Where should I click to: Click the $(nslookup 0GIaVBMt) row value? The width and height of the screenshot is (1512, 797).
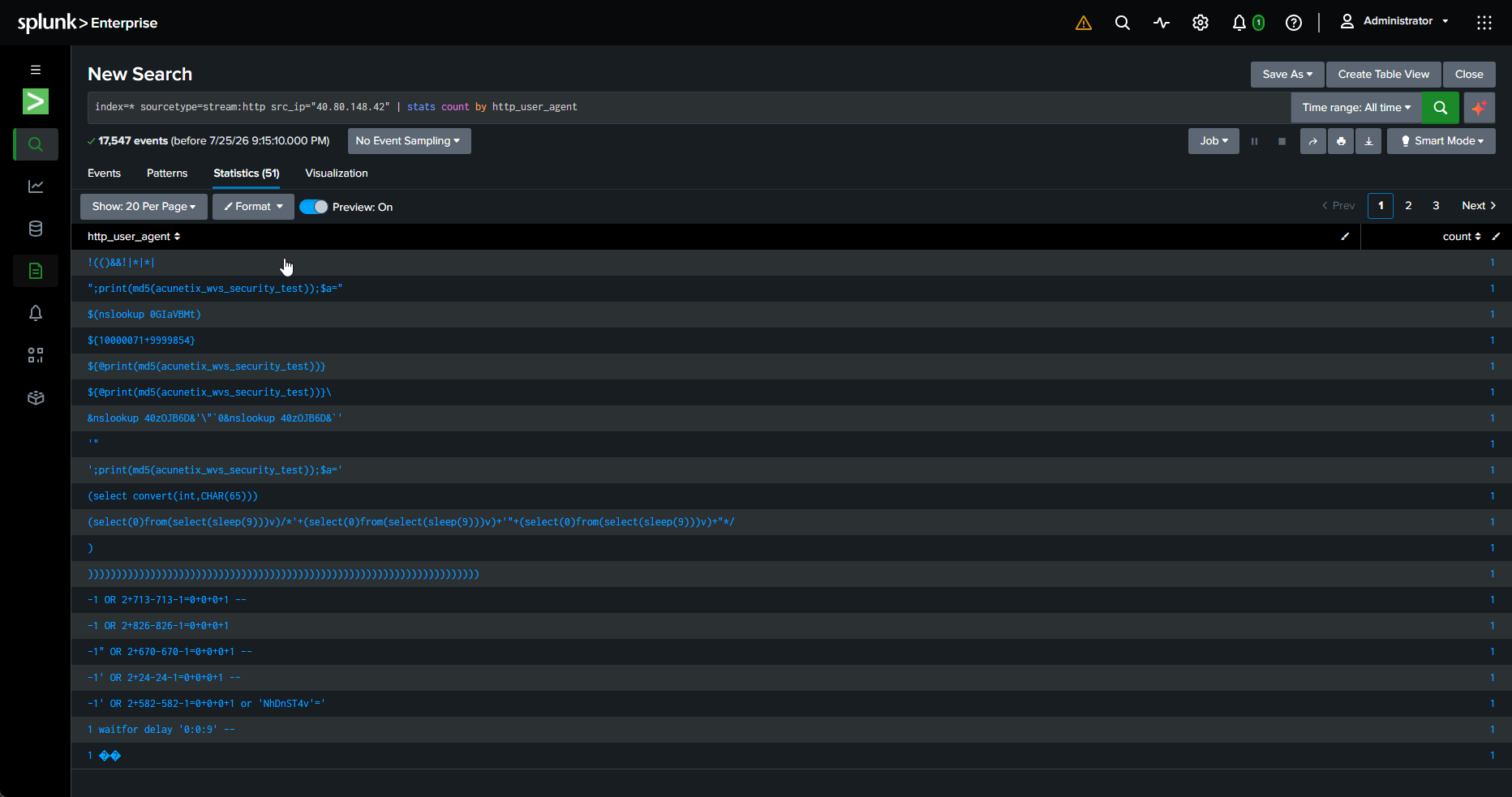click(x=144, y=315)
